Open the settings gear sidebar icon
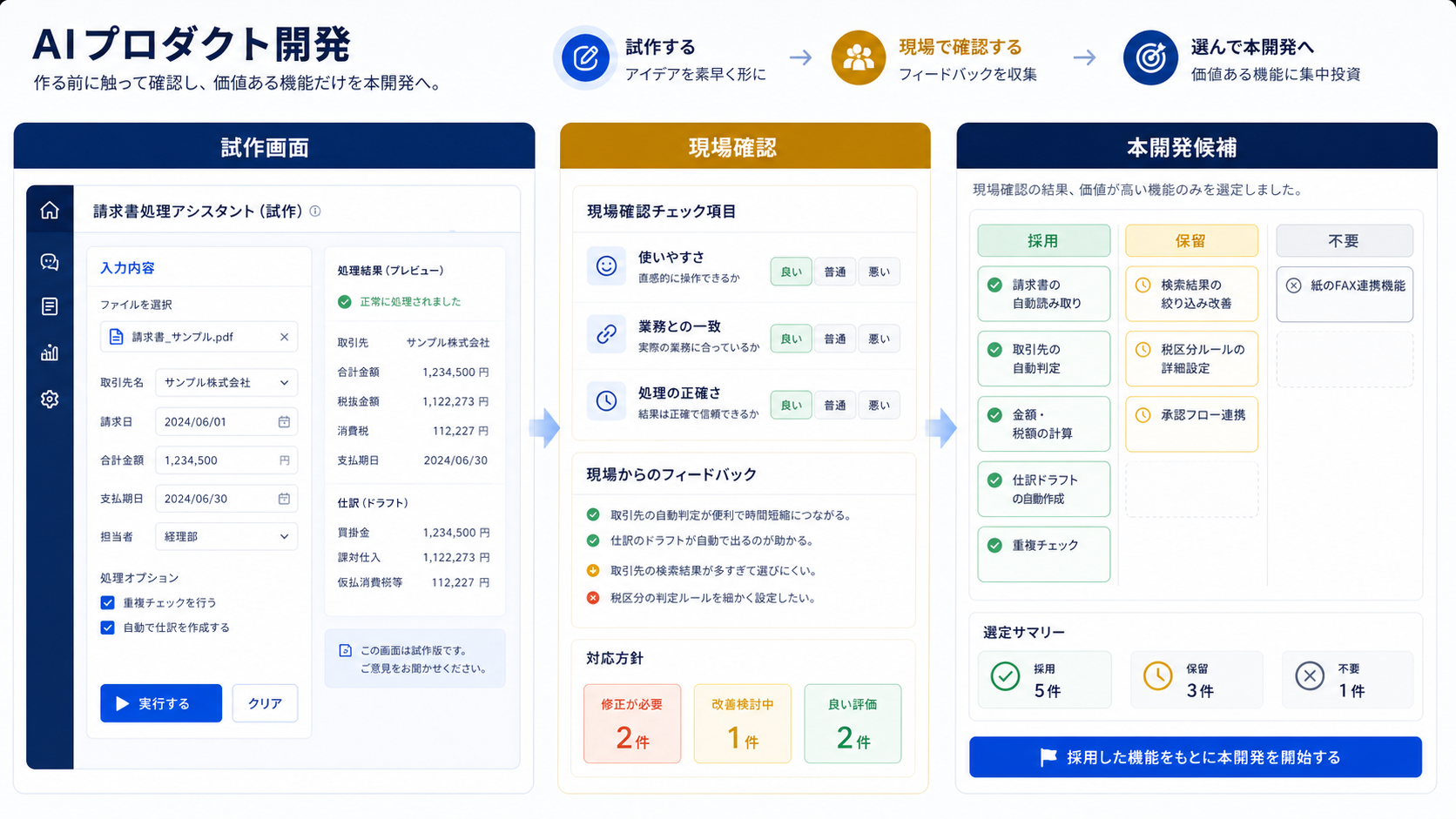This screenshot has height=819, width=1456. coord(50,399)
